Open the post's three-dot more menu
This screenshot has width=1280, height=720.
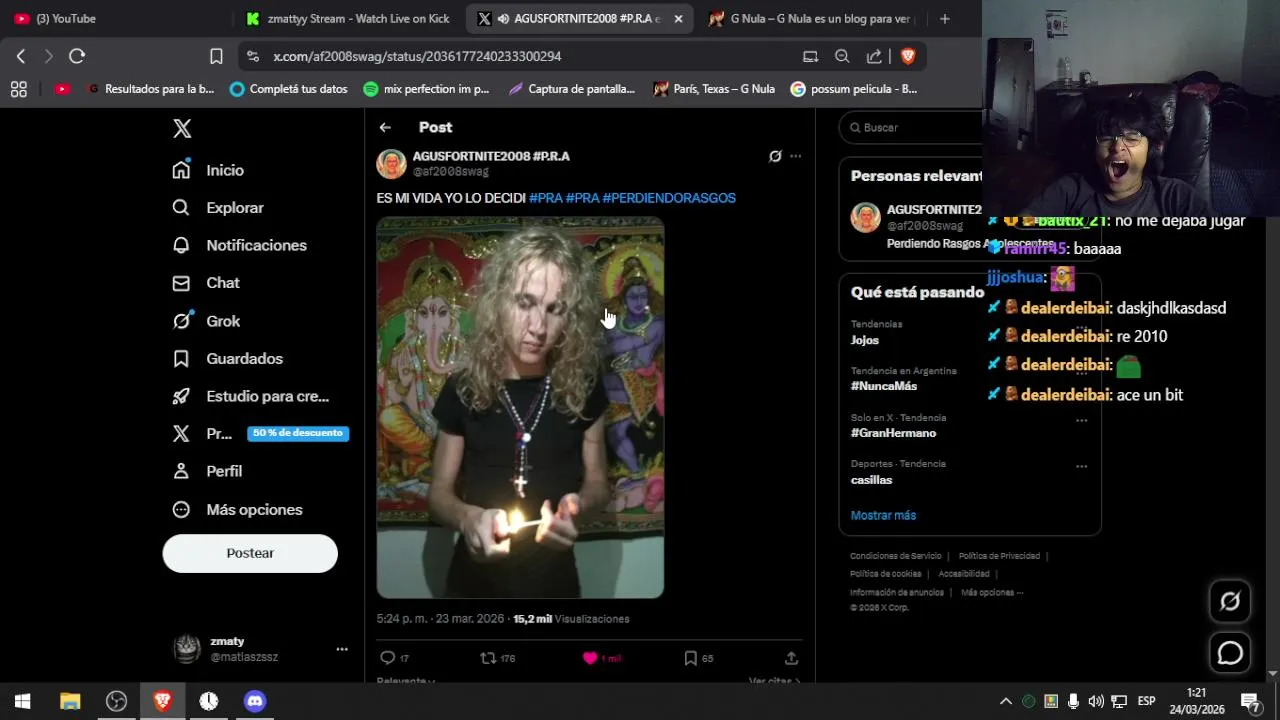click(x=795, y=156)
